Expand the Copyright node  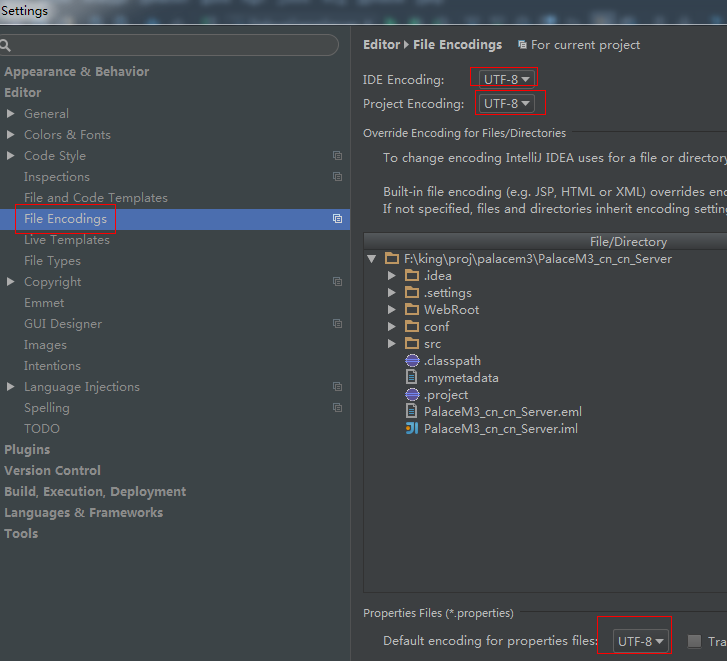10,282
